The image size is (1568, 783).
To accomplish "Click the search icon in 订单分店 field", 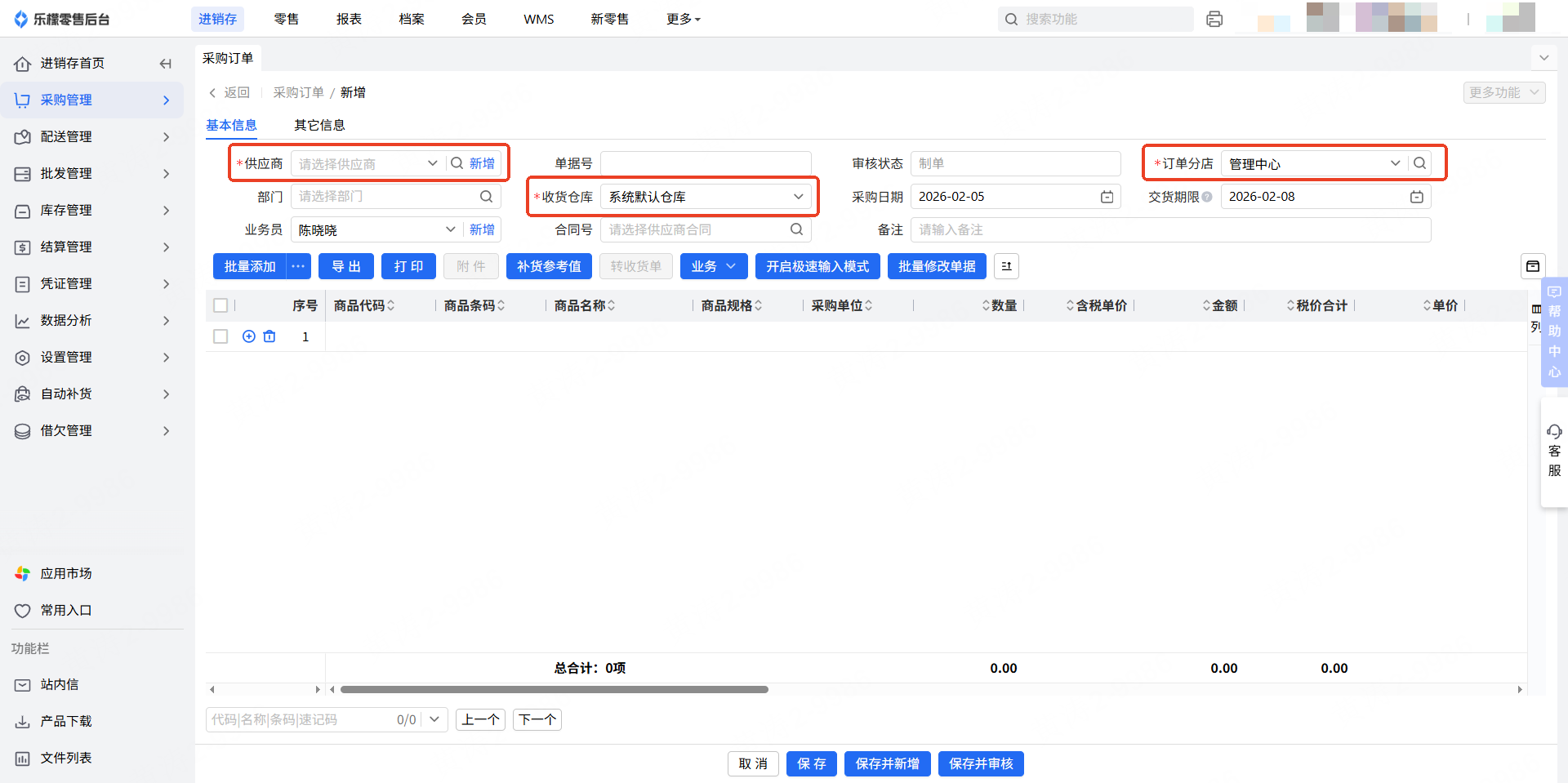I will pos(1420,163).
